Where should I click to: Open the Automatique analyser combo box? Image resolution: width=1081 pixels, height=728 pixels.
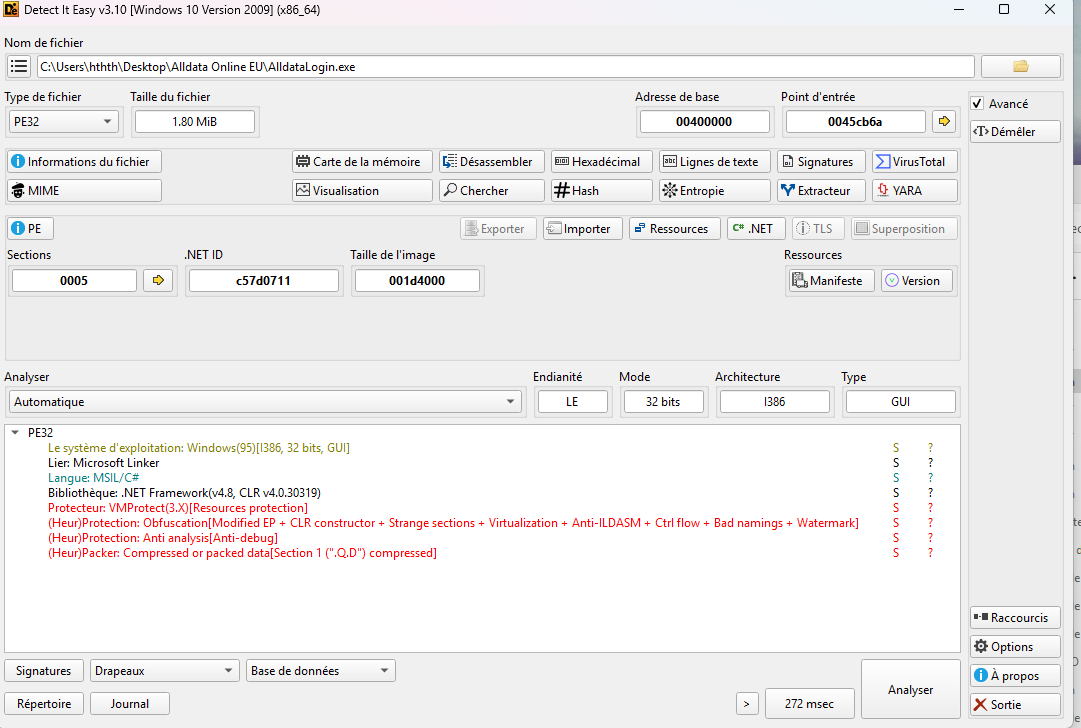pos(264,402)
